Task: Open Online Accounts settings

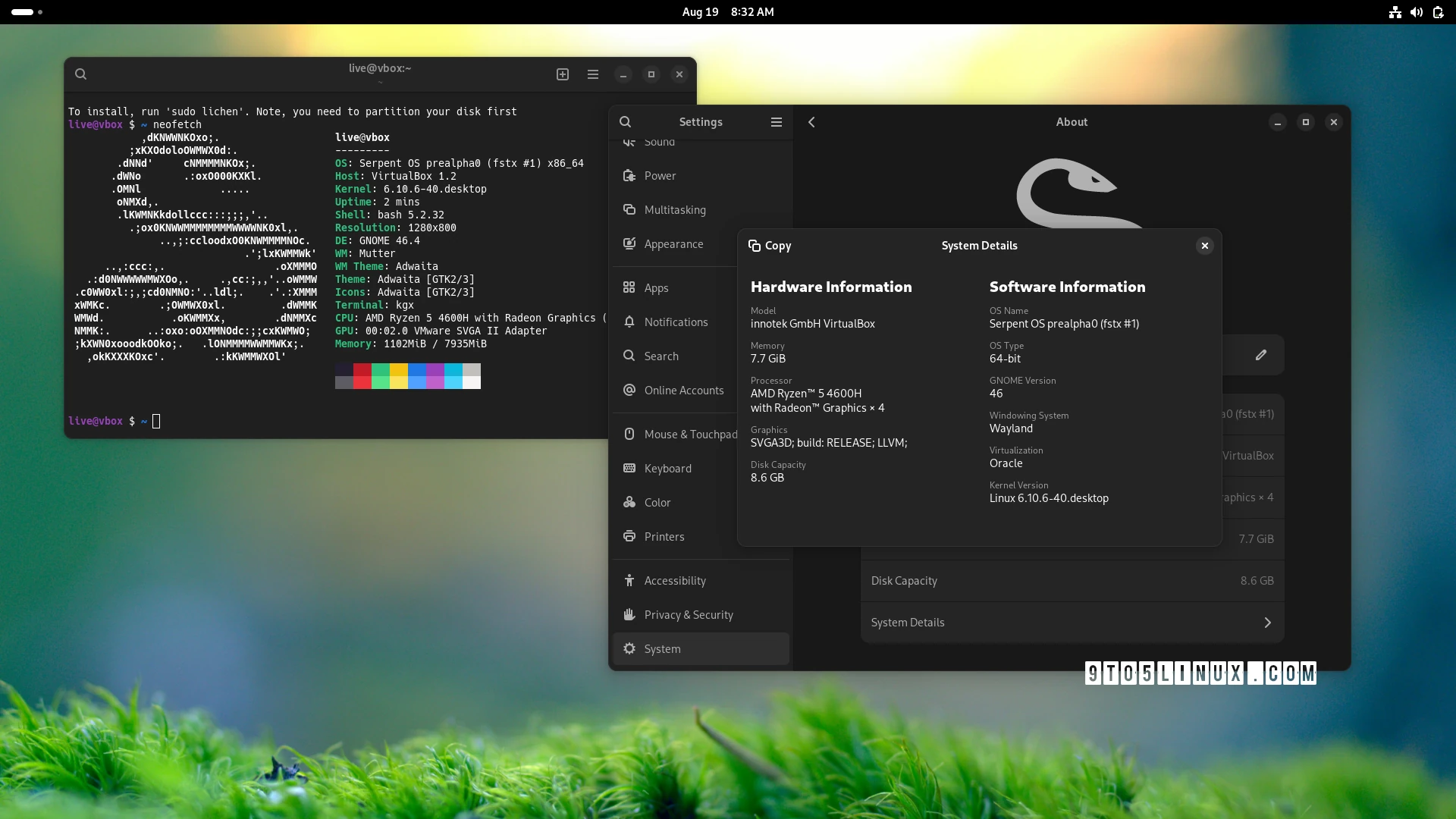Action: (684, 390)
